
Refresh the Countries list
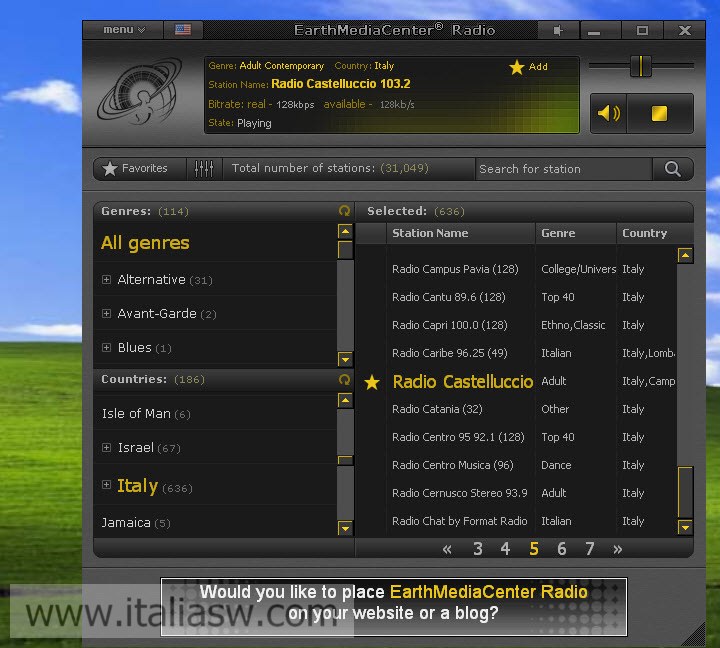344,379
